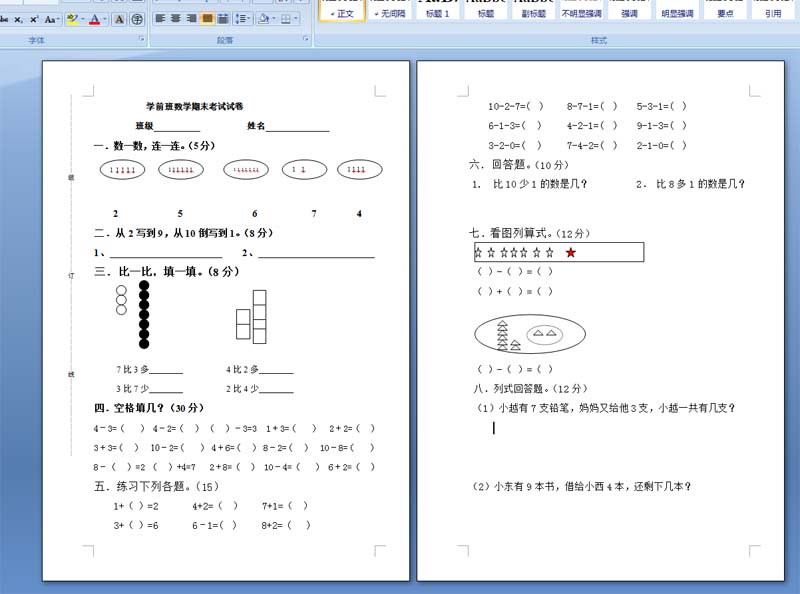
Task: Apply the yellow text highlight color
Action: point(72,19)
